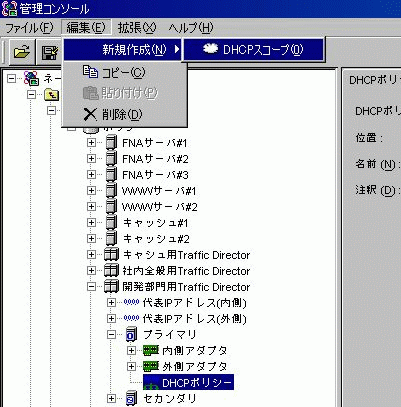Choose コピー(C) from edit menu
The width and height of the screenshot is (401, 407).
click(124, 72)
